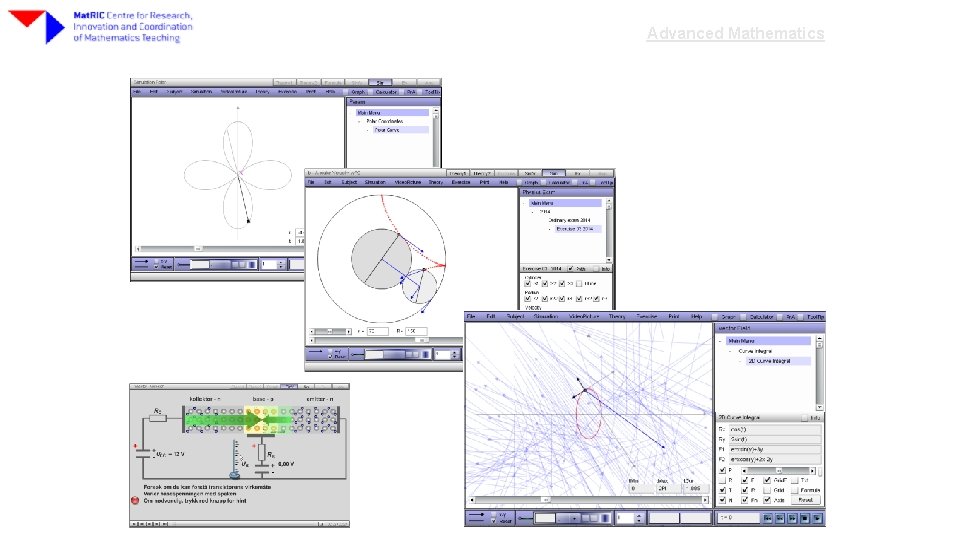Click the Rx cos(t) input field
The image size is (960, 540).
pos(775,429)
